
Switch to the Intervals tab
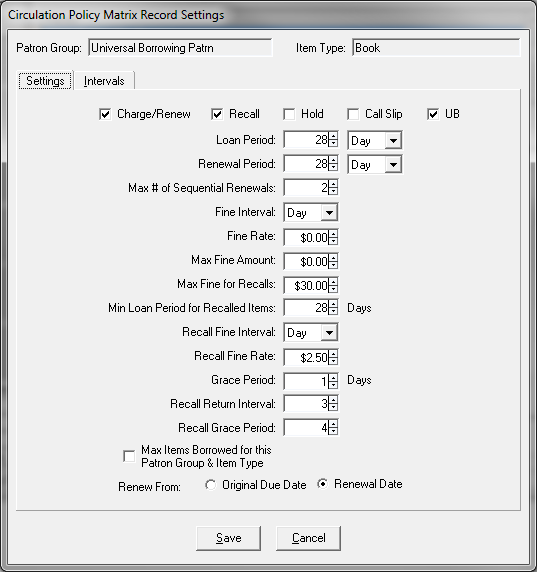point(104,81)
